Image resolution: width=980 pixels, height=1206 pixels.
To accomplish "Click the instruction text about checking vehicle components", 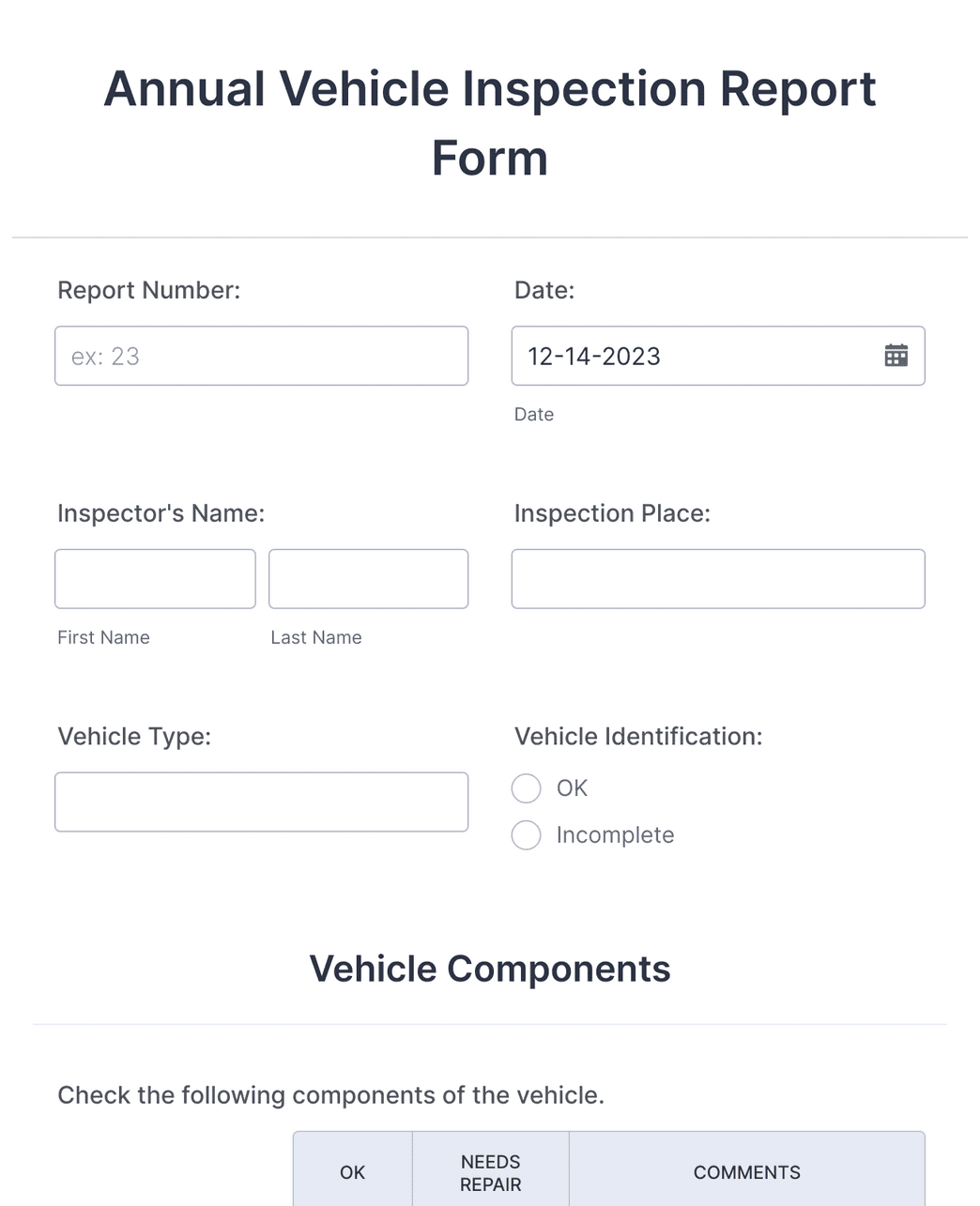I will 332,1094.
